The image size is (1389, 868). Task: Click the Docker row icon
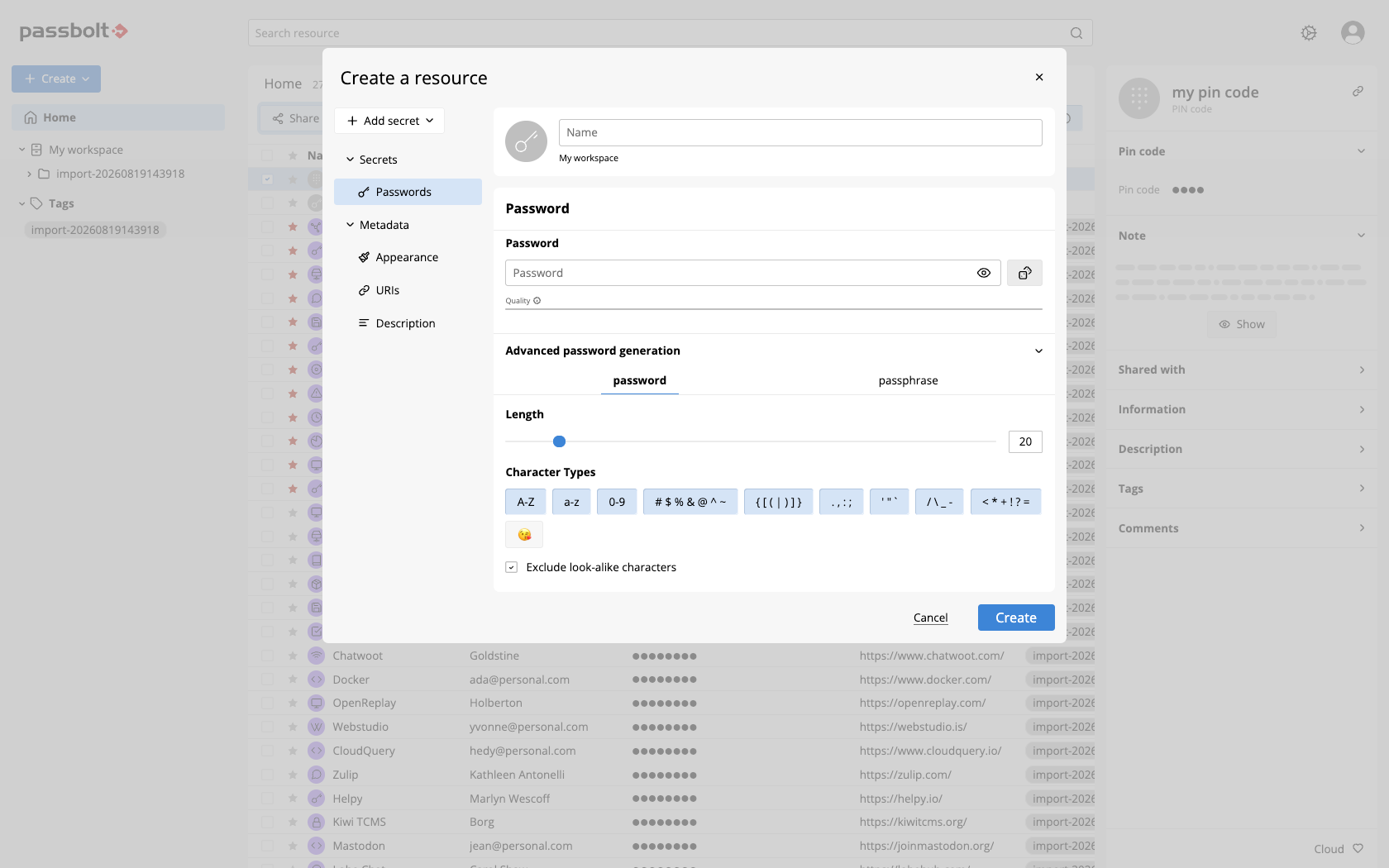[x=316, y=680]
